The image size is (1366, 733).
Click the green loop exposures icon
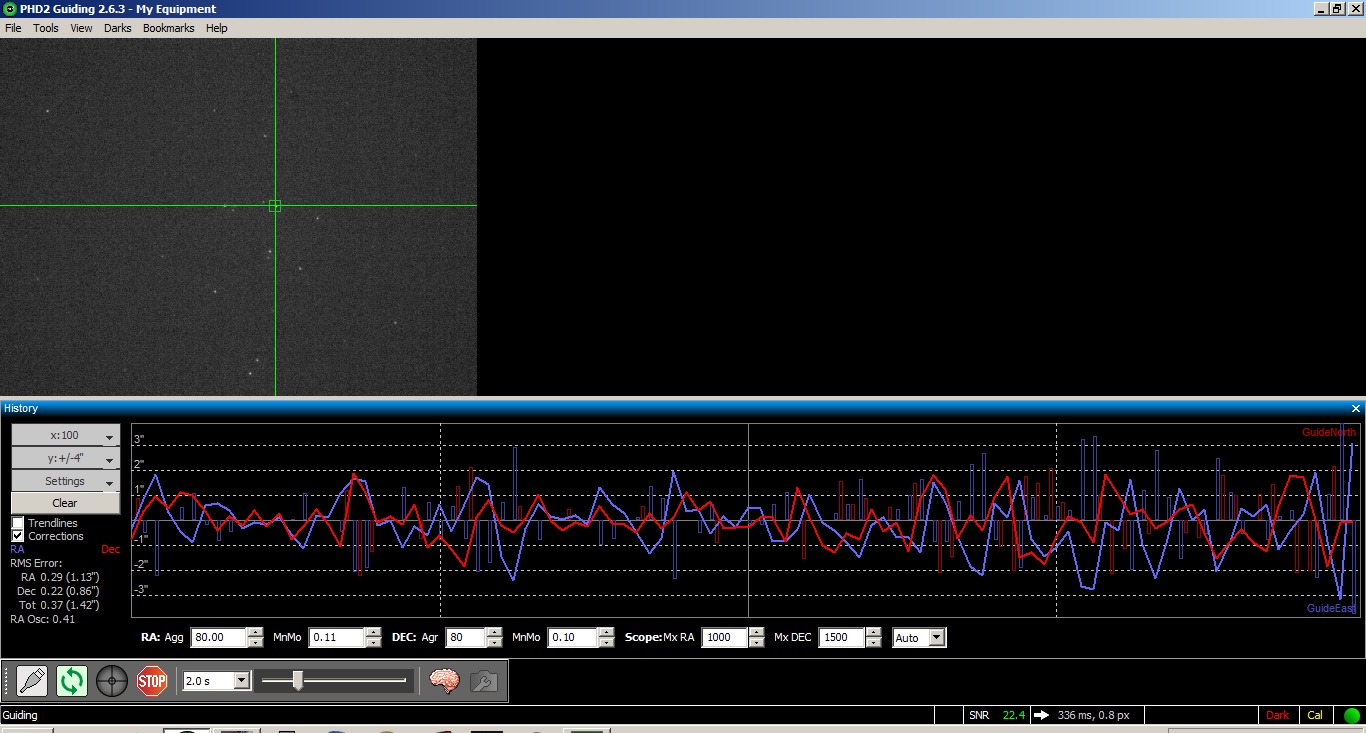pos(72,682)
